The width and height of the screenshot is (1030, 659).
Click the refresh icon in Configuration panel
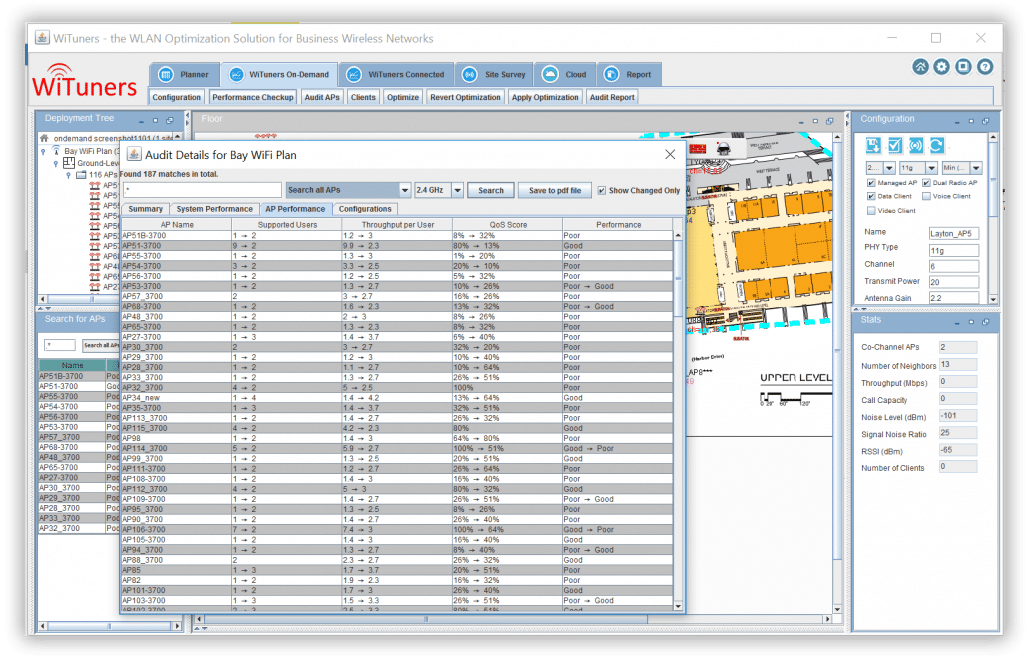[x=937, y=146]
